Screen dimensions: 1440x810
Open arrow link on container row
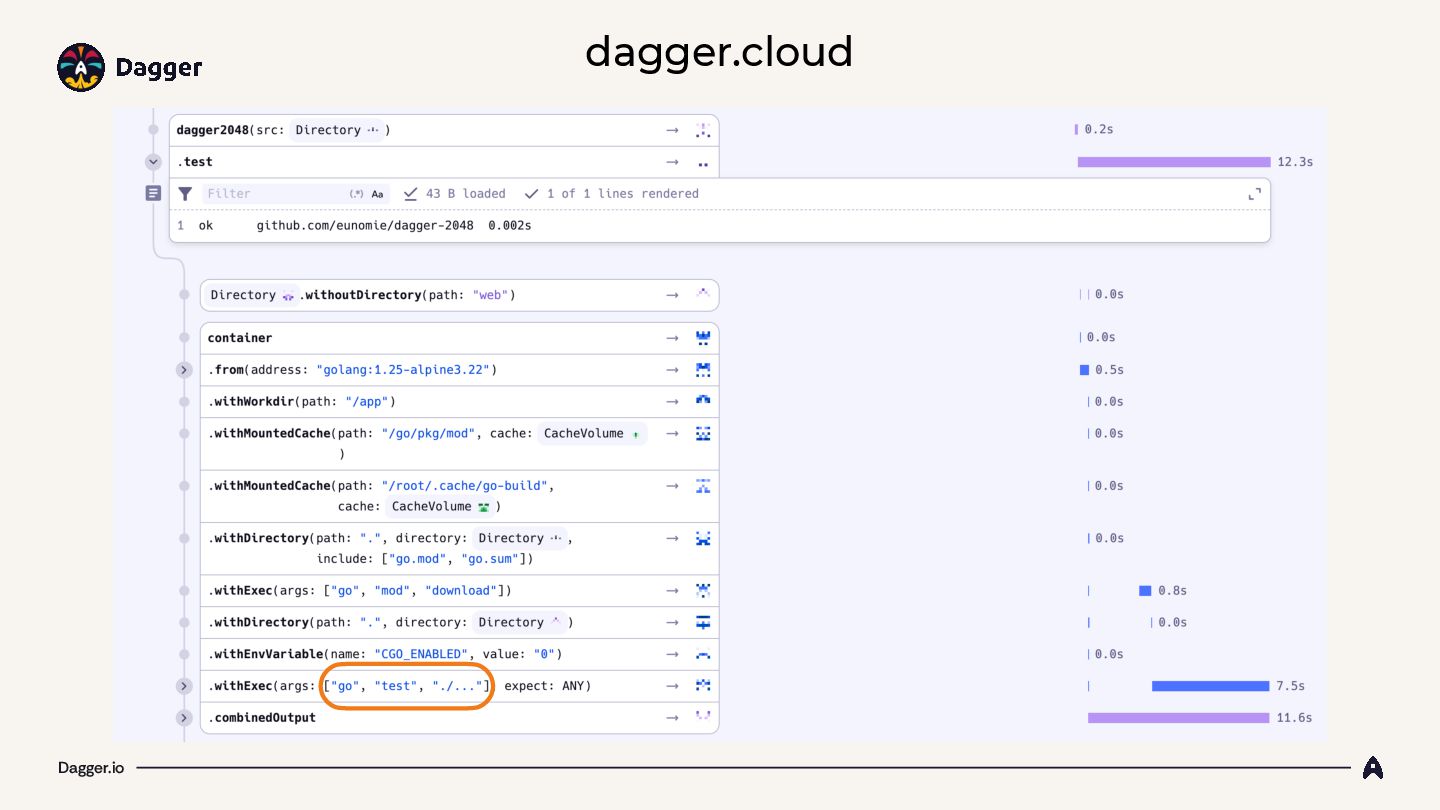(x=673, y=338)
